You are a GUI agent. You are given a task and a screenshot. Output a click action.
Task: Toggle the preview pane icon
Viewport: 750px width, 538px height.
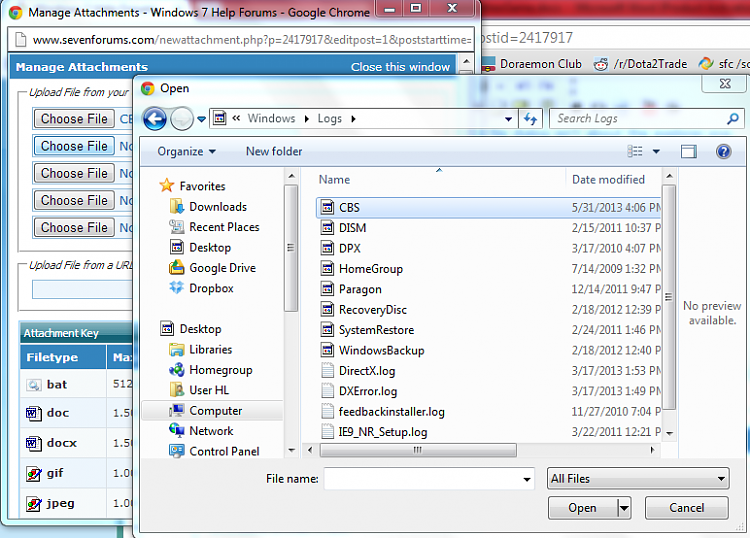pos(689,152)
